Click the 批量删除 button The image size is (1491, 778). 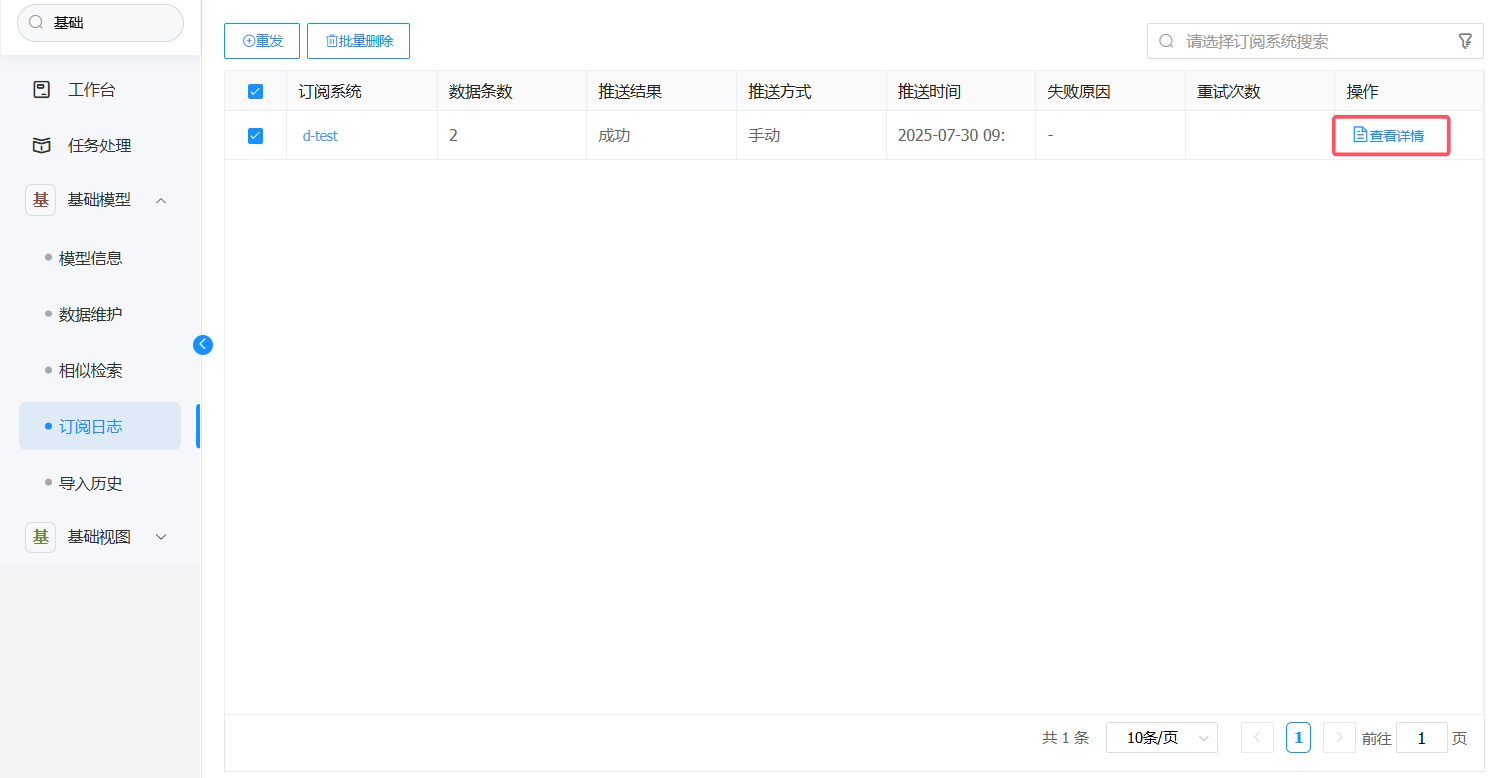click(358, 41)
